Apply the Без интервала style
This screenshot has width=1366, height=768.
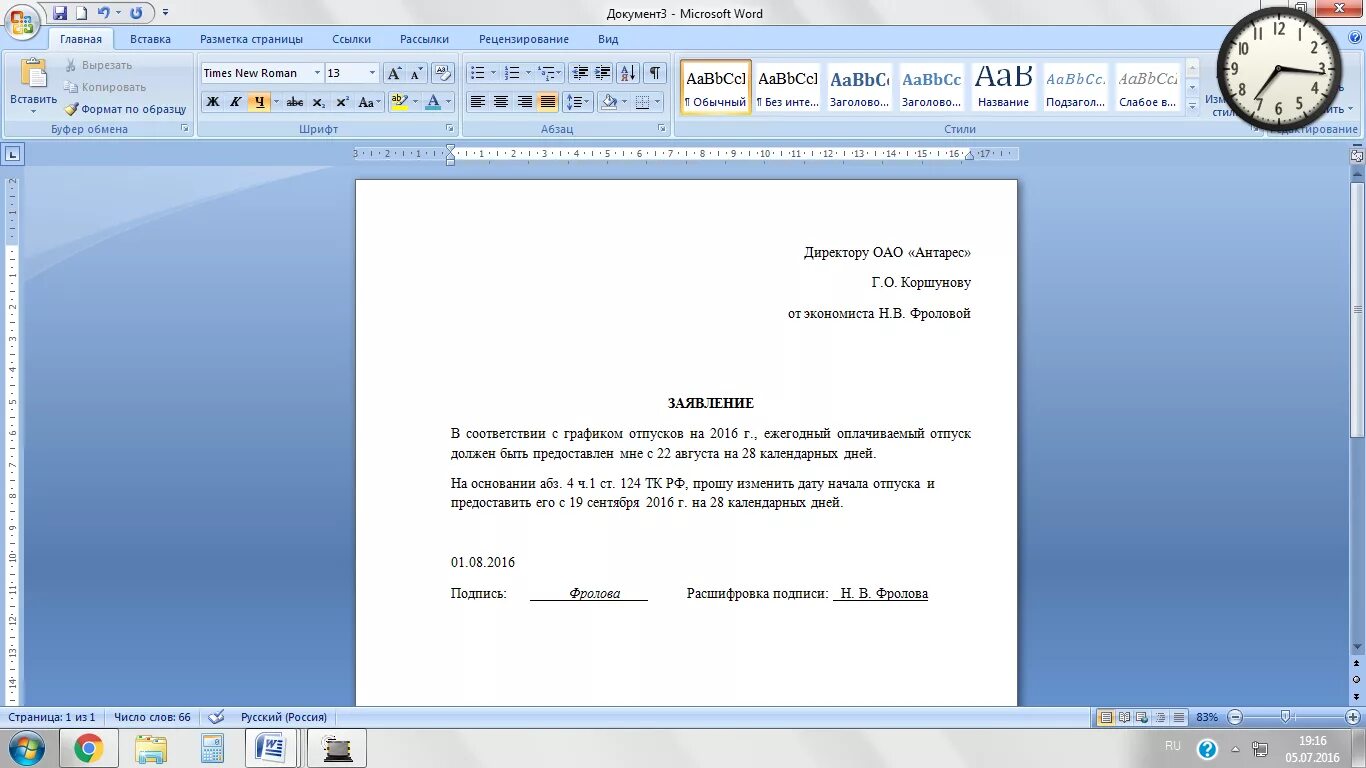tap(788, 87)
